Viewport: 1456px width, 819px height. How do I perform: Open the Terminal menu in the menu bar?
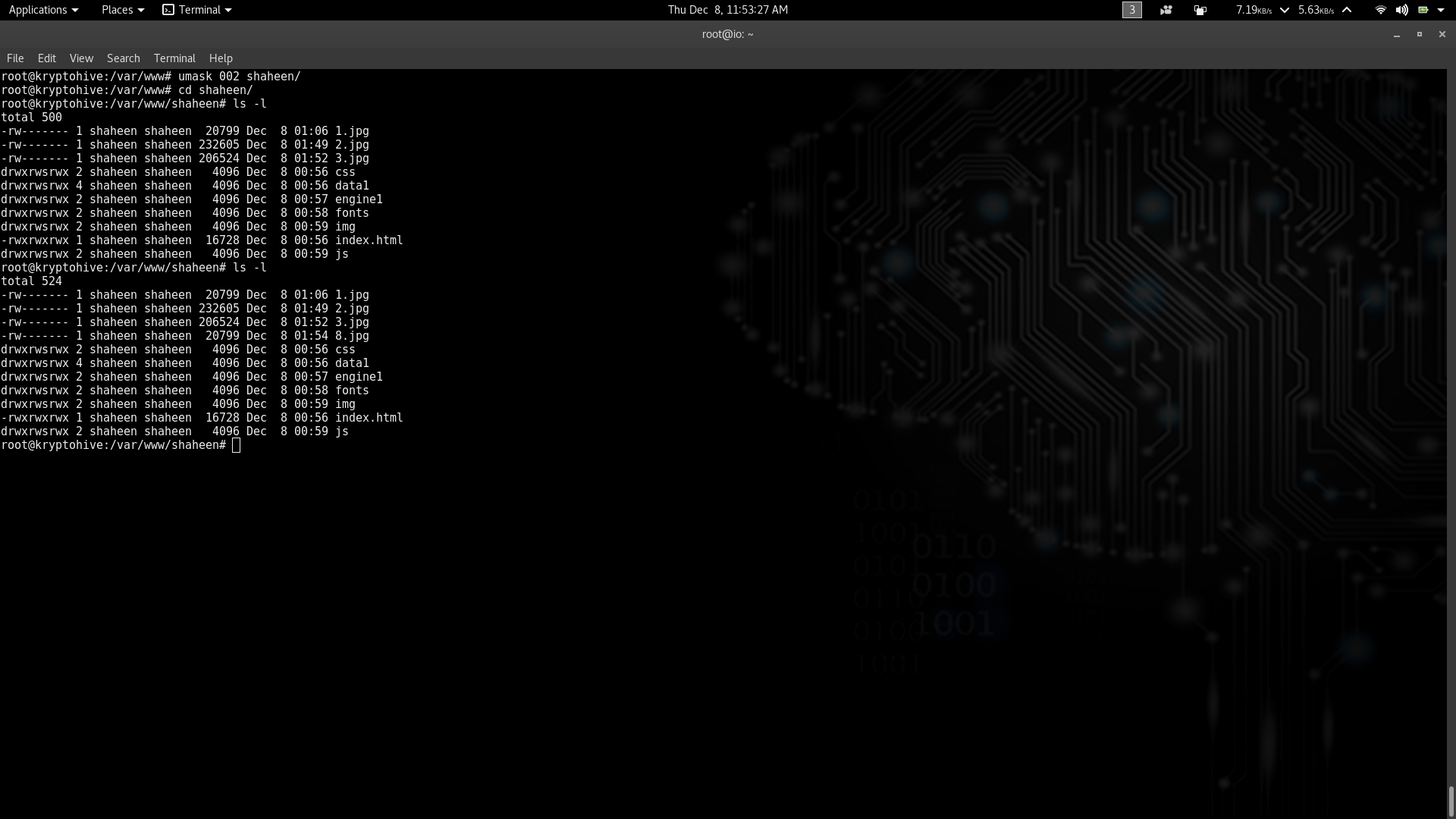pyautogui.click(x=174, y=58)
